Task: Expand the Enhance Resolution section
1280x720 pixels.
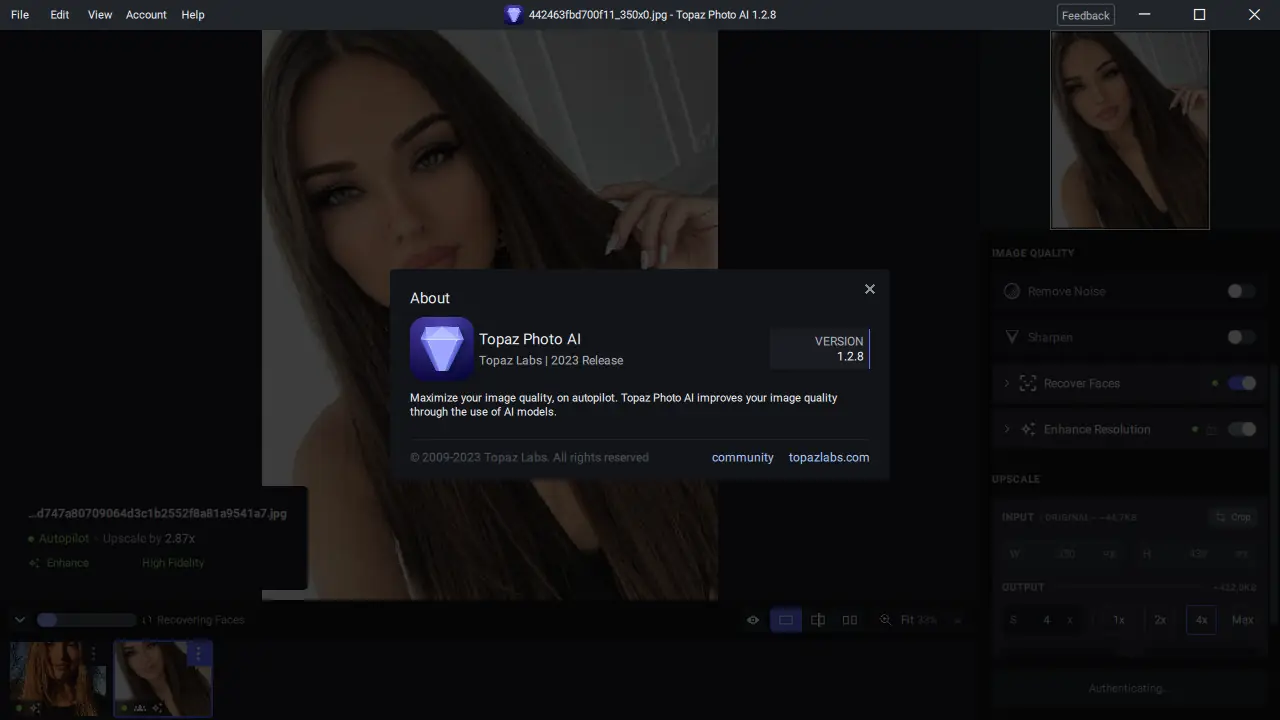Action: [1007, 429]
